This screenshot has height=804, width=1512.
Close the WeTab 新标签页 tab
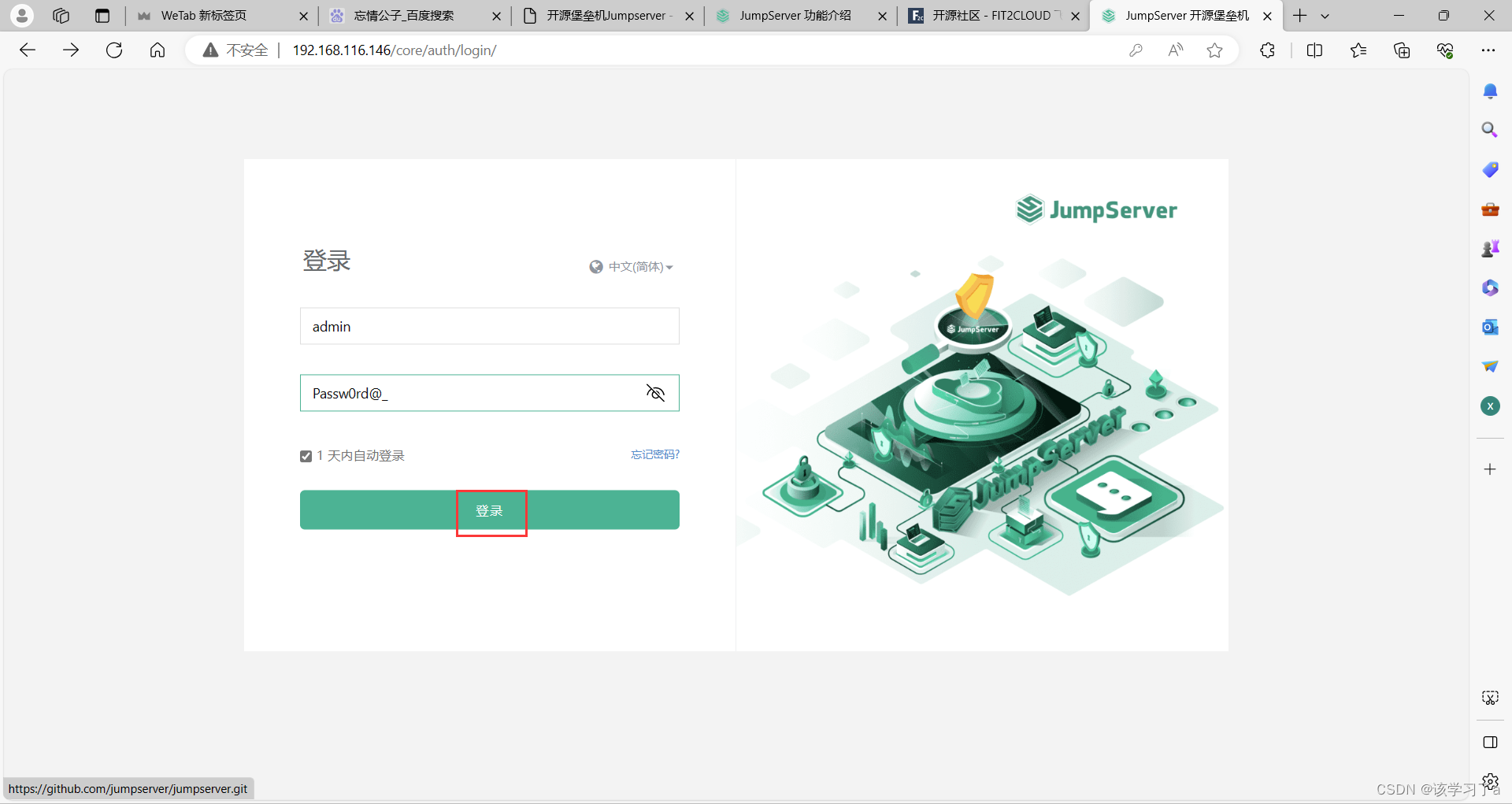point(303,16)
